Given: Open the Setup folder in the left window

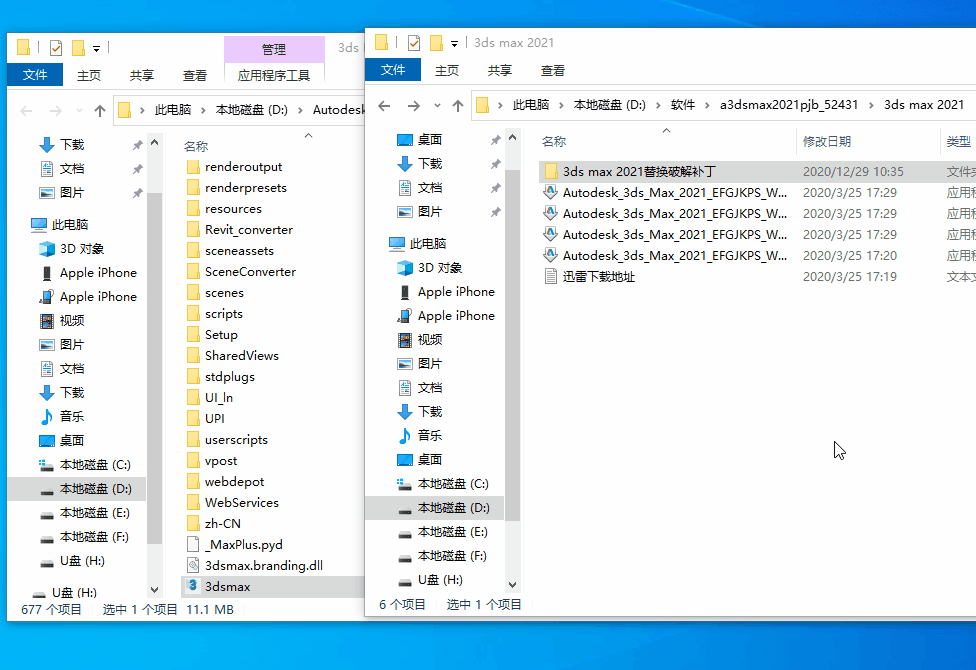Looking at the screenshot, I should pos(221,334).
